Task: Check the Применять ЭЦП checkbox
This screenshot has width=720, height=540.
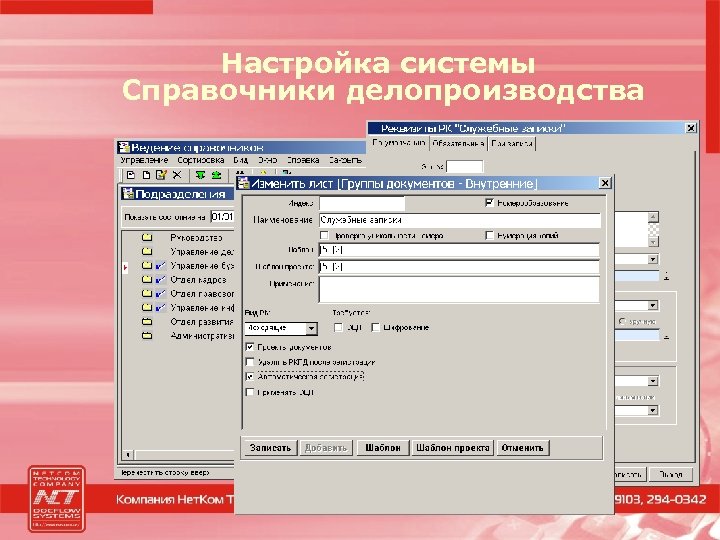Action: (250, 392)
